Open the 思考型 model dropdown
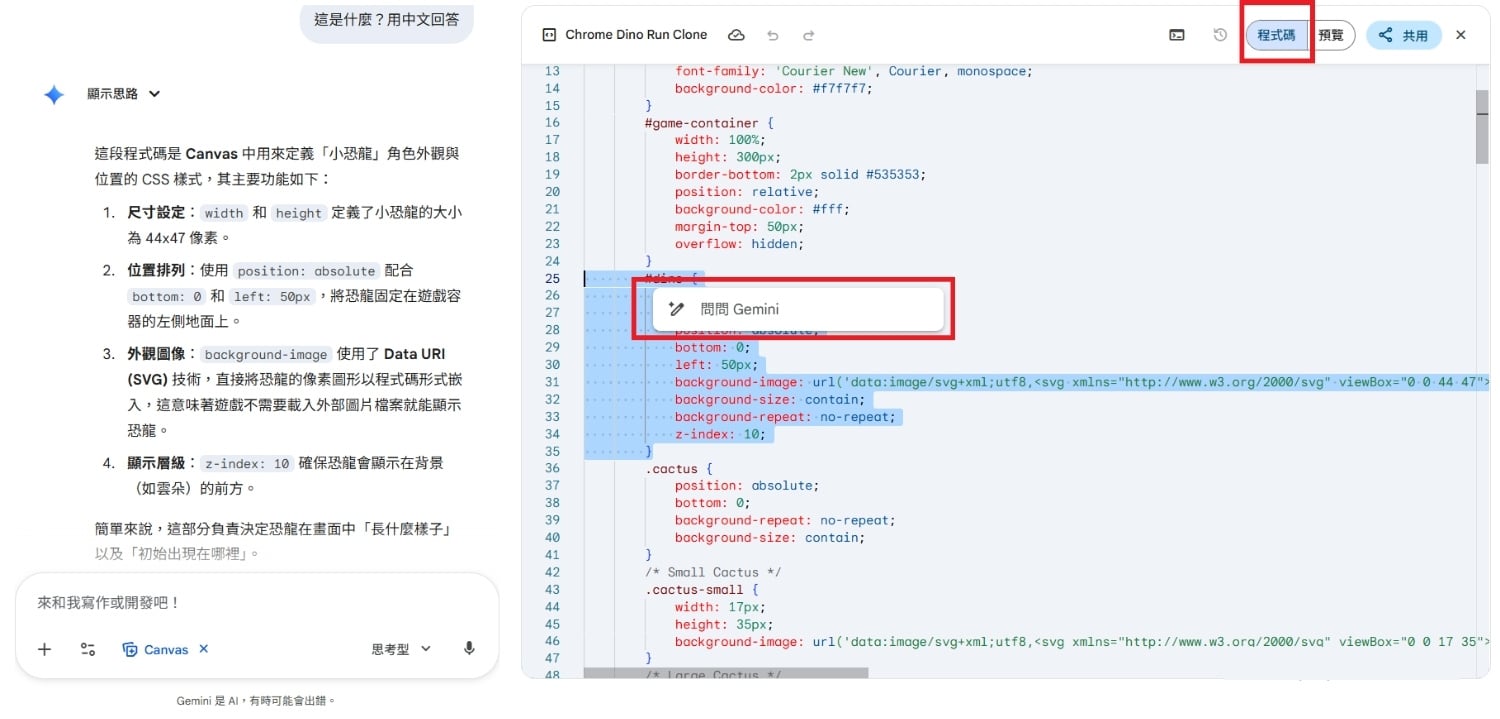The height and width of the screenshot is (719, 1500). click(401, 649)
